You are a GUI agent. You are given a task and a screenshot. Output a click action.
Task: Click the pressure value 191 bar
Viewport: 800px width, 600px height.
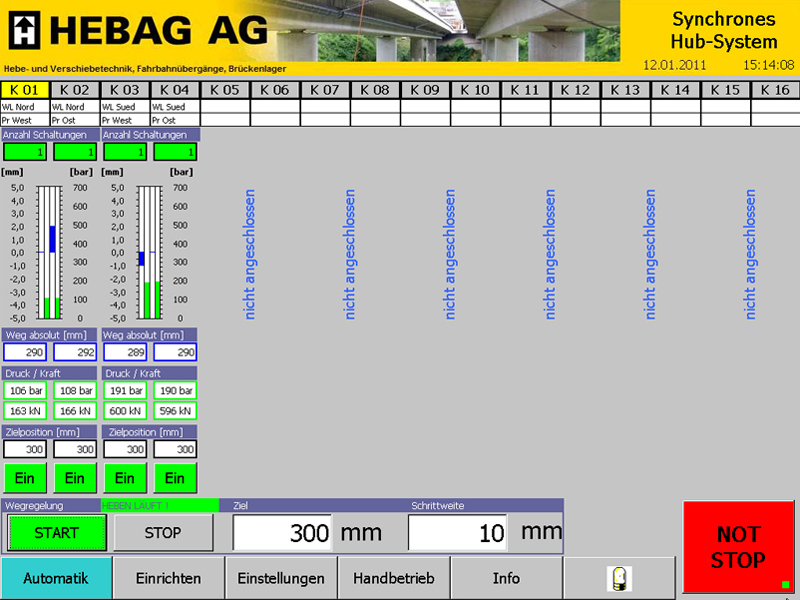pos(125,391)
